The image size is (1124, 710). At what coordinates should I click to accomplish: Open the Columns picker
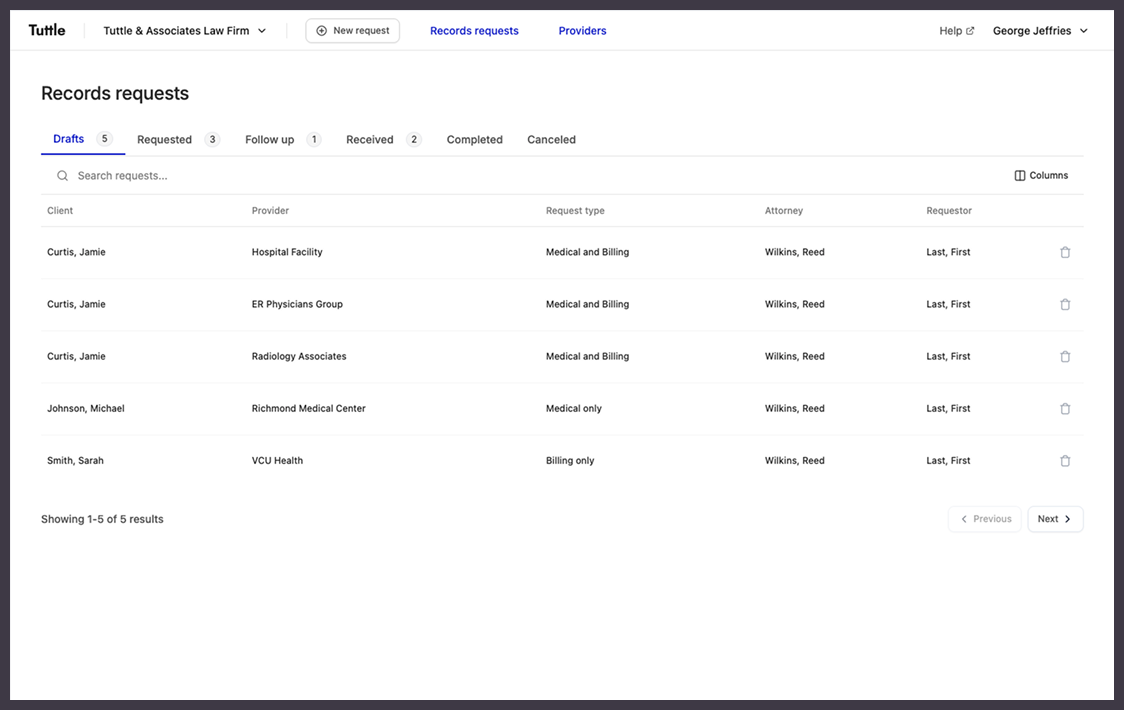[x=1041, y=176]
